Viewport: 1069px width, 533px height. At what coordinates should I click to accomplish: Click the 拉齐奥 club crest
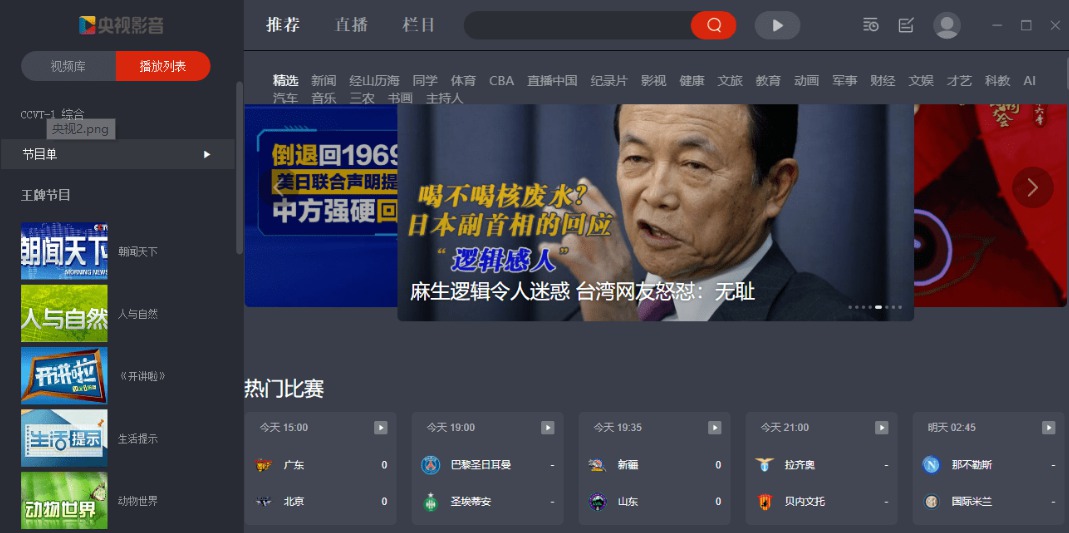[764, 465]
